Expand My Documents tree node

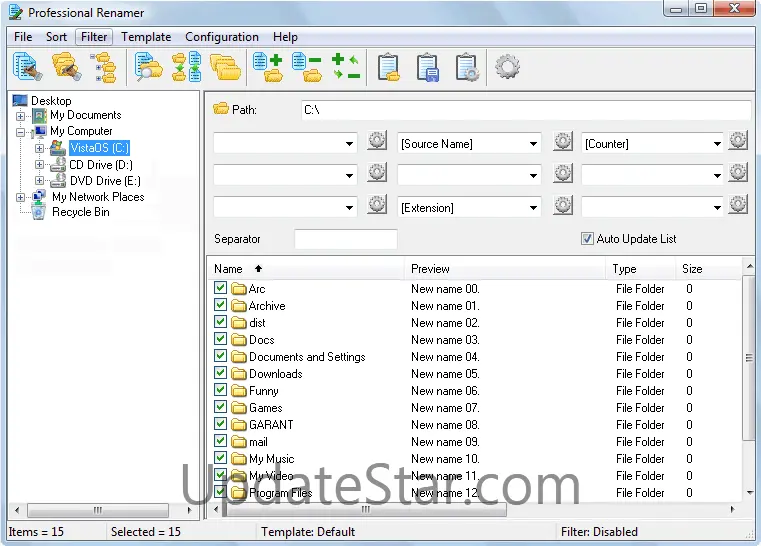pyautogui.click(x=20, y=116)
